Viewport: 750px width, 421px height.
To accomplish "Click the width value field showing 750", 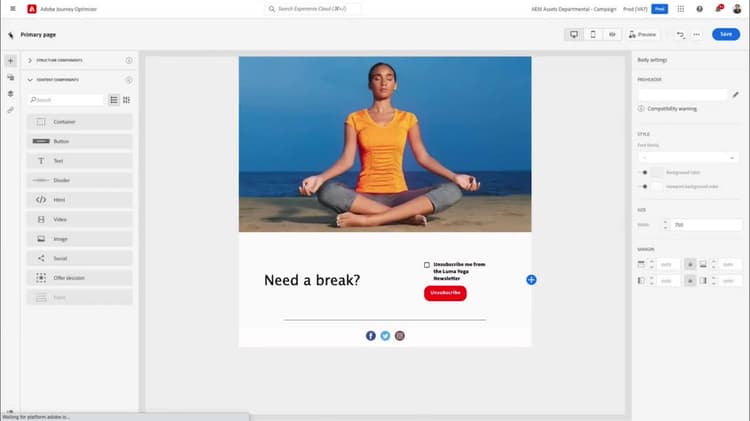I will [706, 225].
